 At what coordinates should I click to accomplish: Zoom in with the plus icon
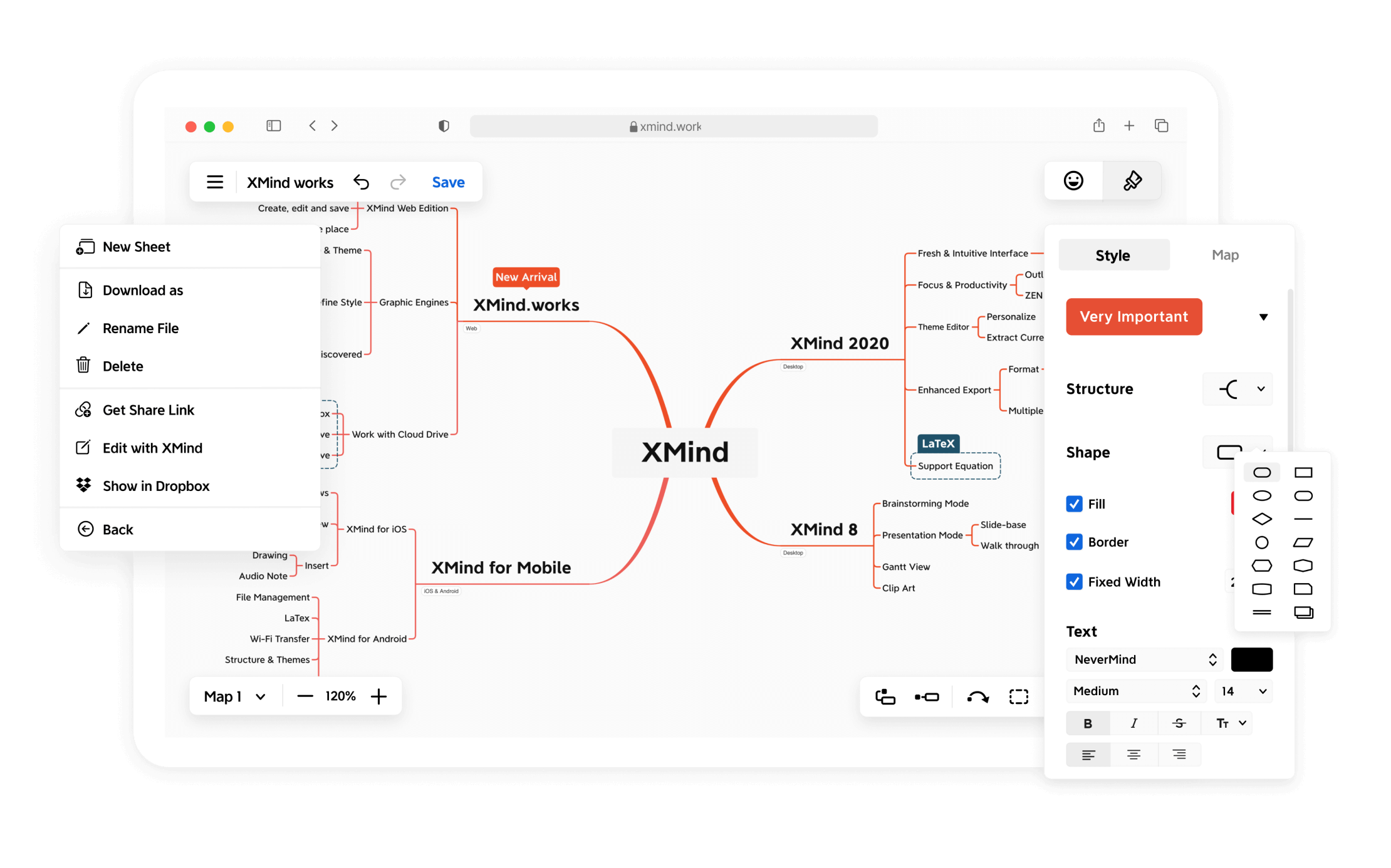point(378,696)
